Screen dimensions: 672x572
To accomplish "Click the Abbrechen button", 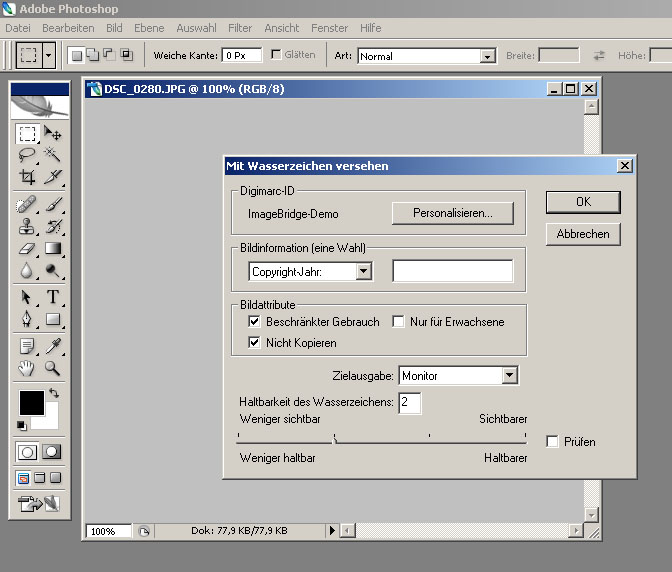I will (x=583, y=234).
